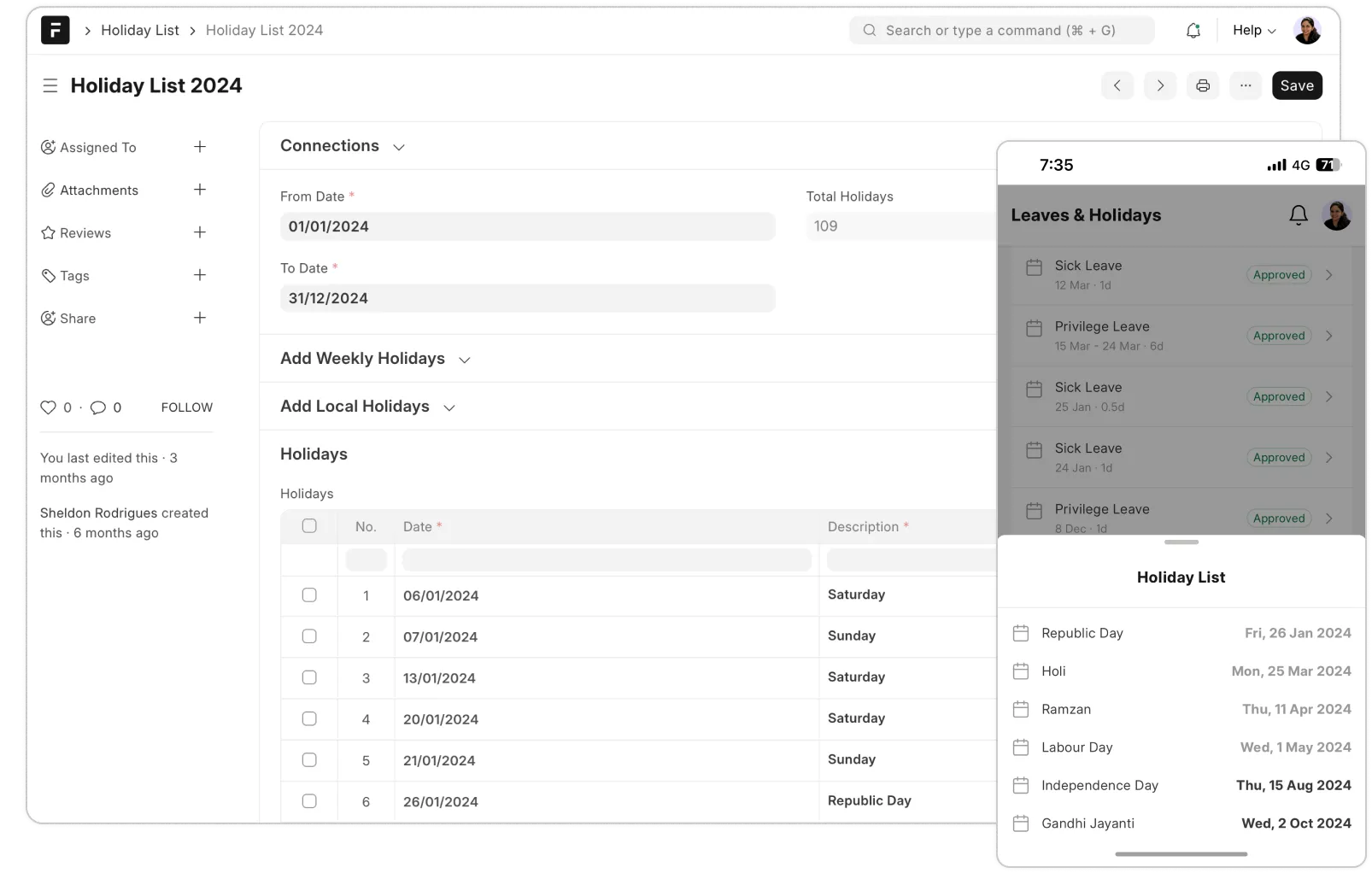Open the three-dots more options menu
This screenshot has width=1372, height=873.
click(1246, 85)
